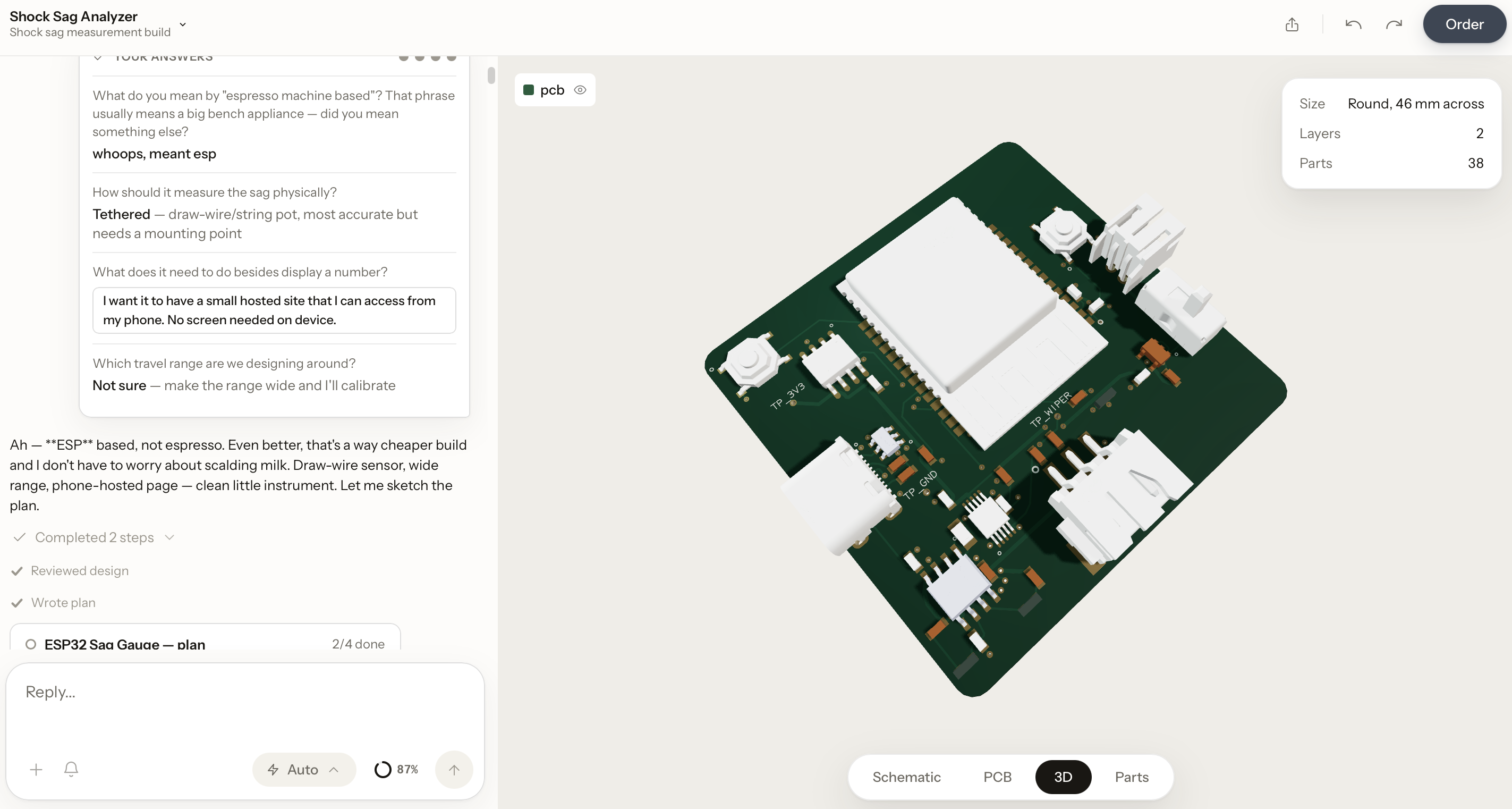Click the 87% context usage indicator
Screen dimensions: 1512x809
coord(396,769)
